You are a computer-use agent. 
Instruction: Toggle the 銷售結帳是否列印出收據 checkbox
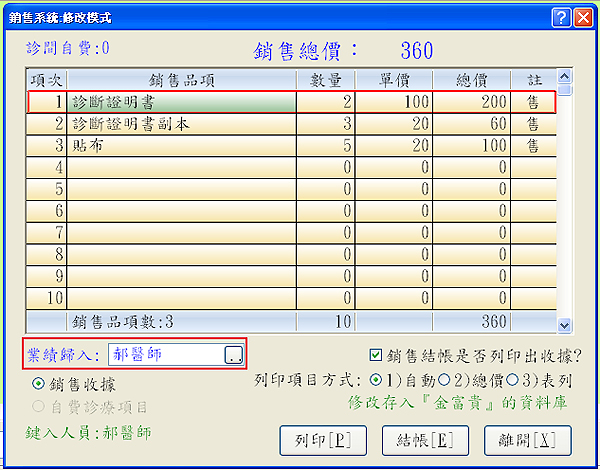point(375,354)
